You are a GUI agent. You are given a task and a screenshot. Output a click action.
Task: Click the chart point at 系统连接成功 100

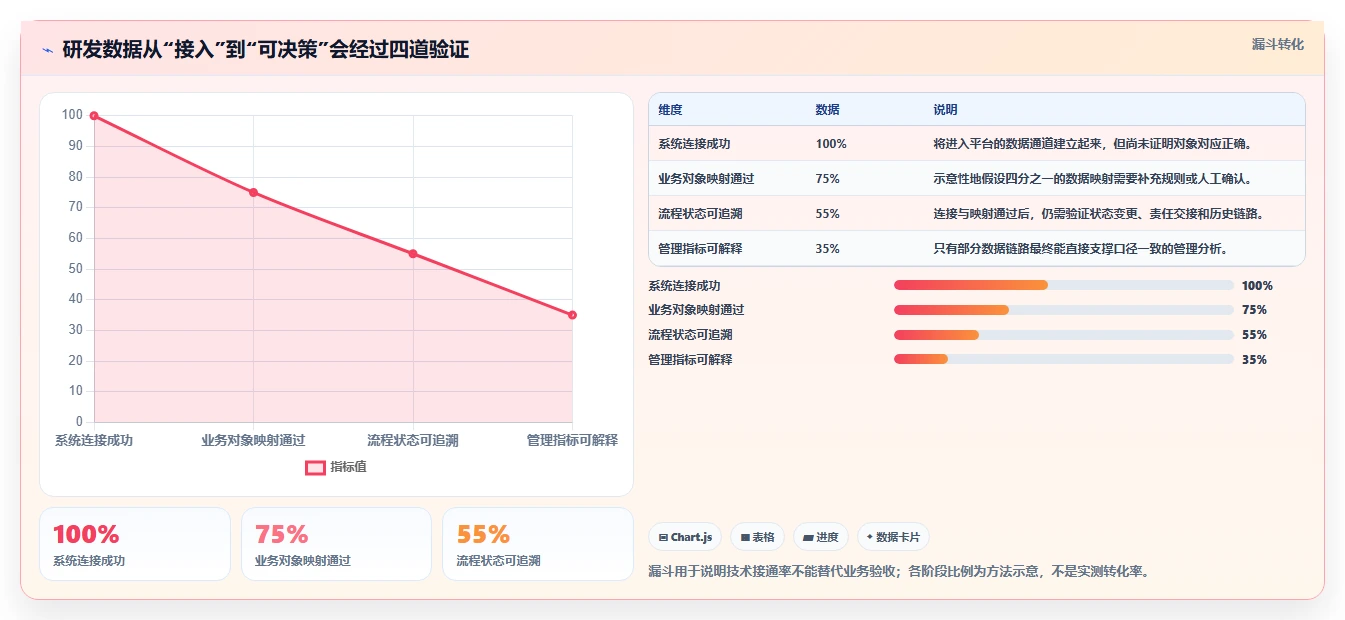tap(94, 116)
